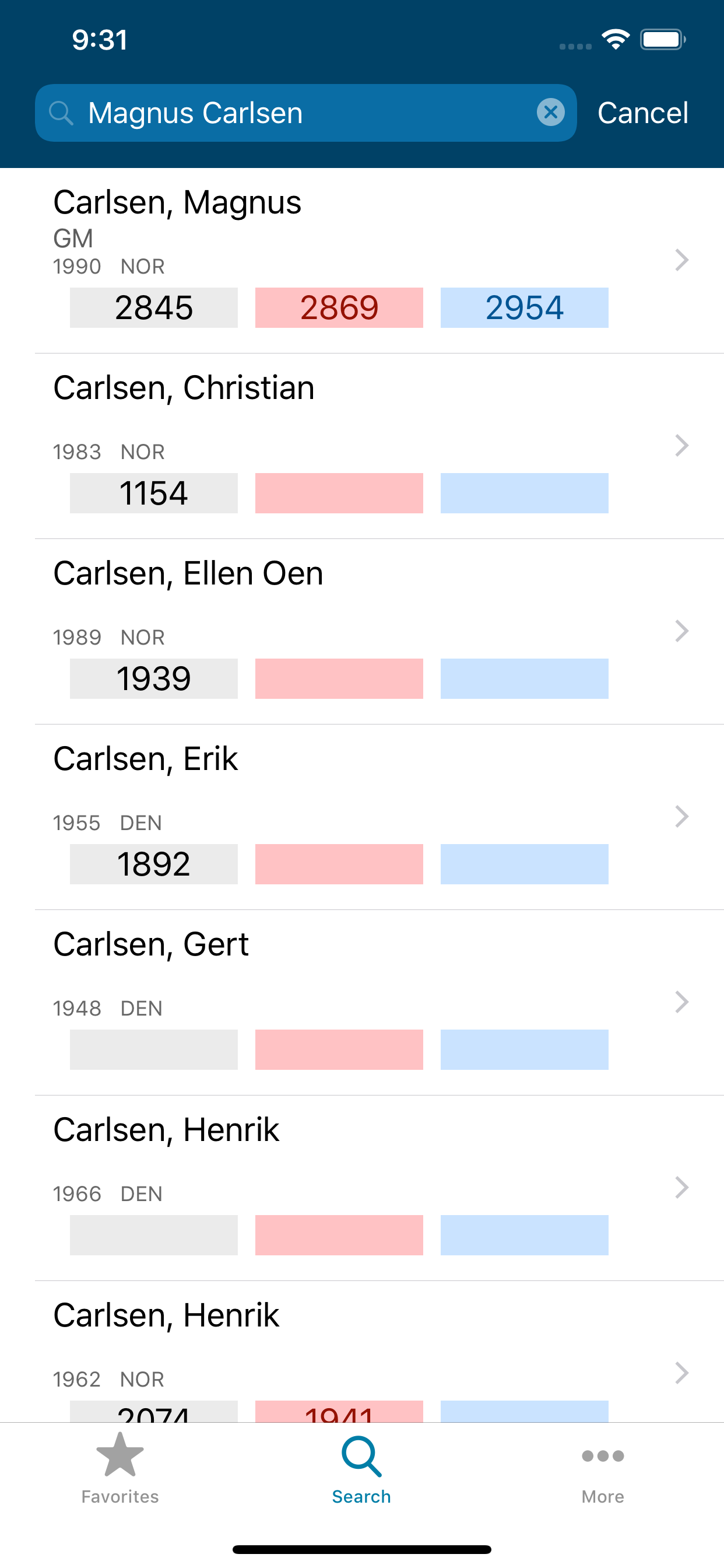Viewport: 724px width, 1568px height.
Task: Open the Favorites star tab
Action: pos(120,1468)
